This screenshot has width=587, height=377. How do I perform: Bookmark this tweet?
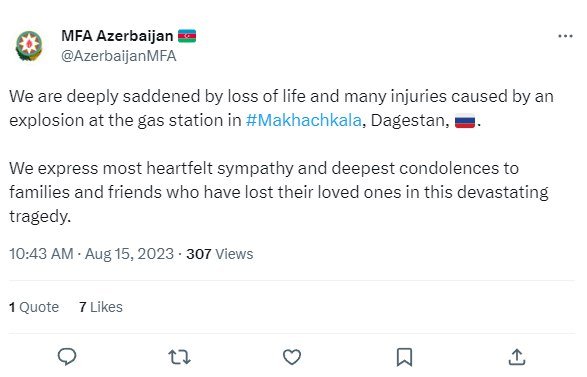pyautogui.click(x=404, y=357)
